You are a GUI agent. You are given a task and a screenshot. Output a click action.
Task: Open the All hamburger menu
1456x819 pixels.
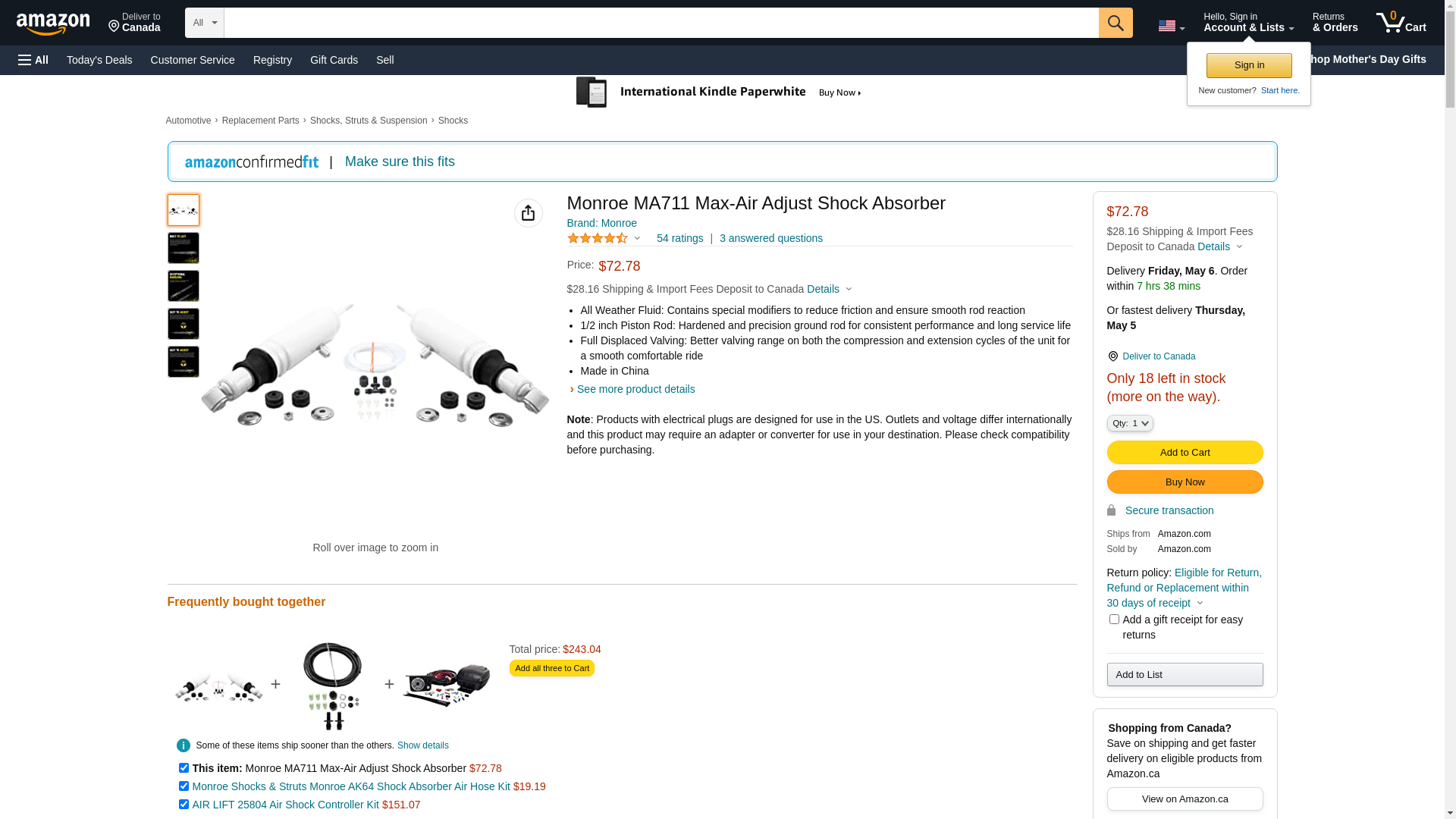[x=33, y=60]
